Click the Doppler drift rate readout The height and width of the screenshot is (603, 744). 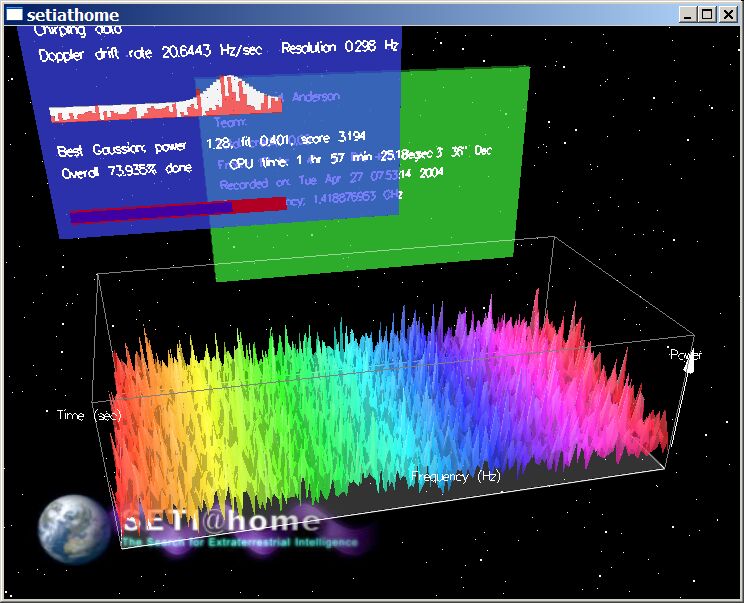click(150, 52)
